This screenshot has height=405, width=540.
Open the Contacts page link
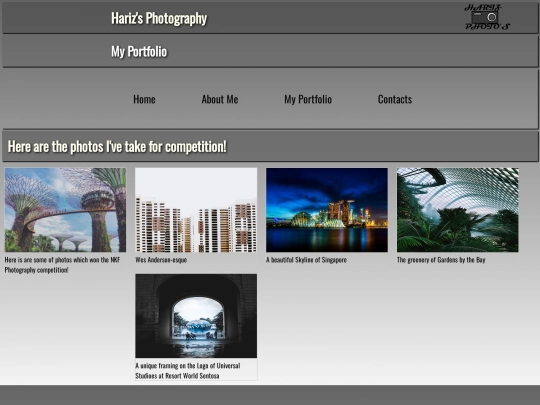pyautogui.click(x=395, y=100)
